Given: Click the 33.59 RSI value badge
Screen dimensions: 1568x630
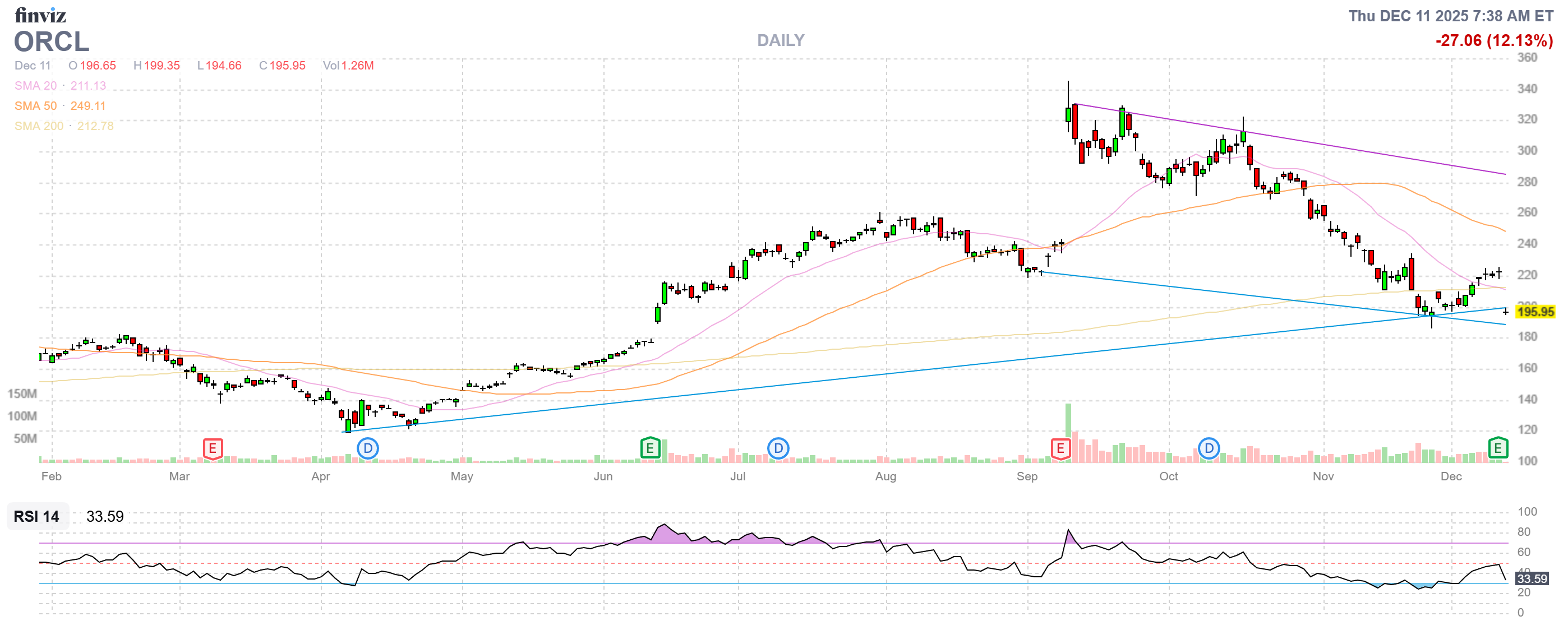Looking at the screenshot, I should (1532, 578).
